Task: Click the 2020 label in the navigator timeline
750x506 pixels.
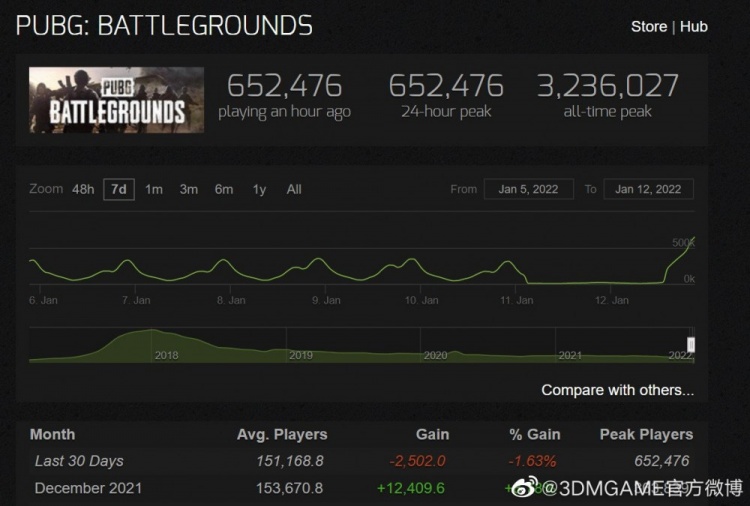Action: point(435,355)
